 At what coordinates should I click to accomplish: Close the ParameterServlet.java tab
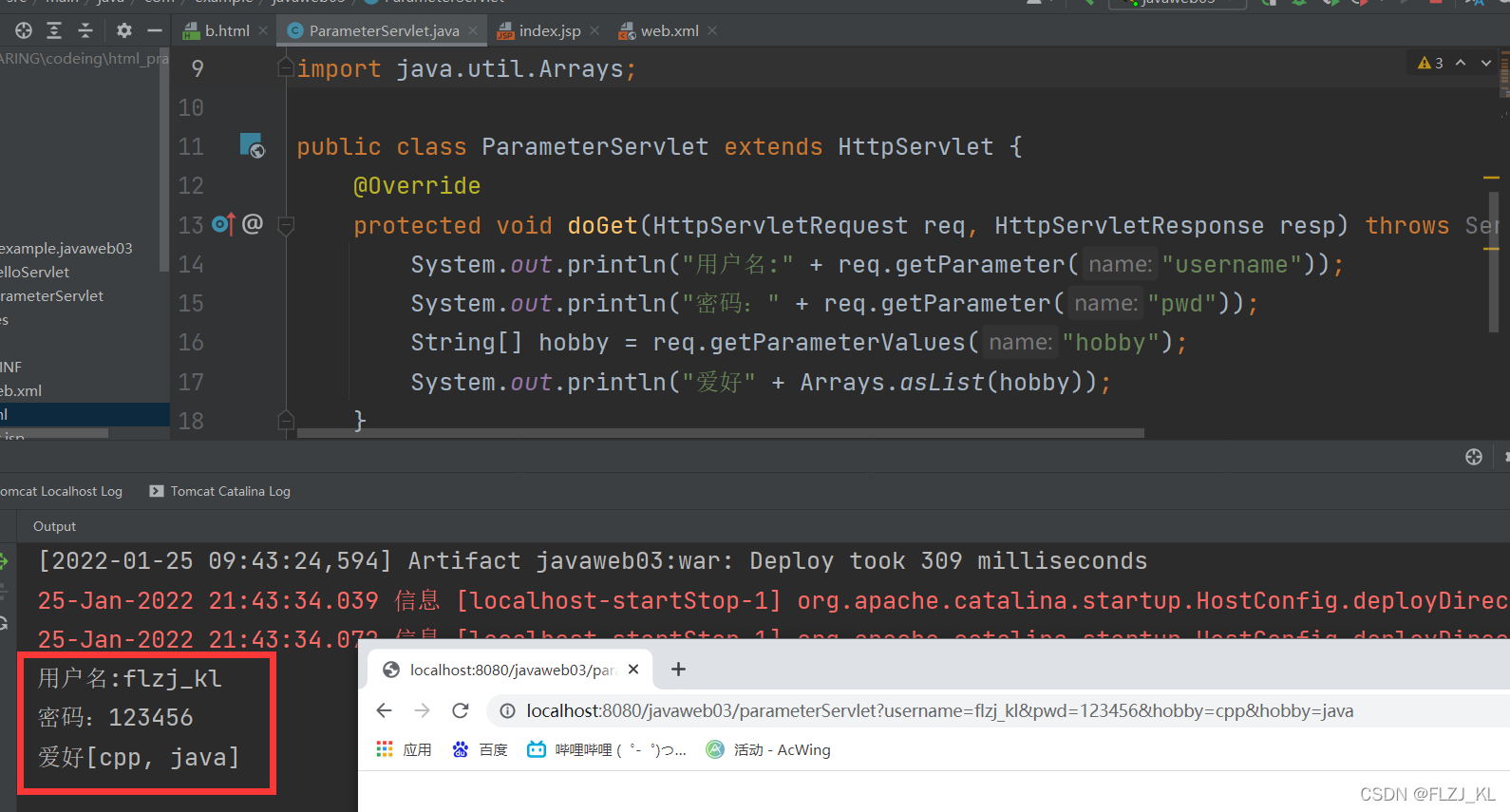pos(473,30)
